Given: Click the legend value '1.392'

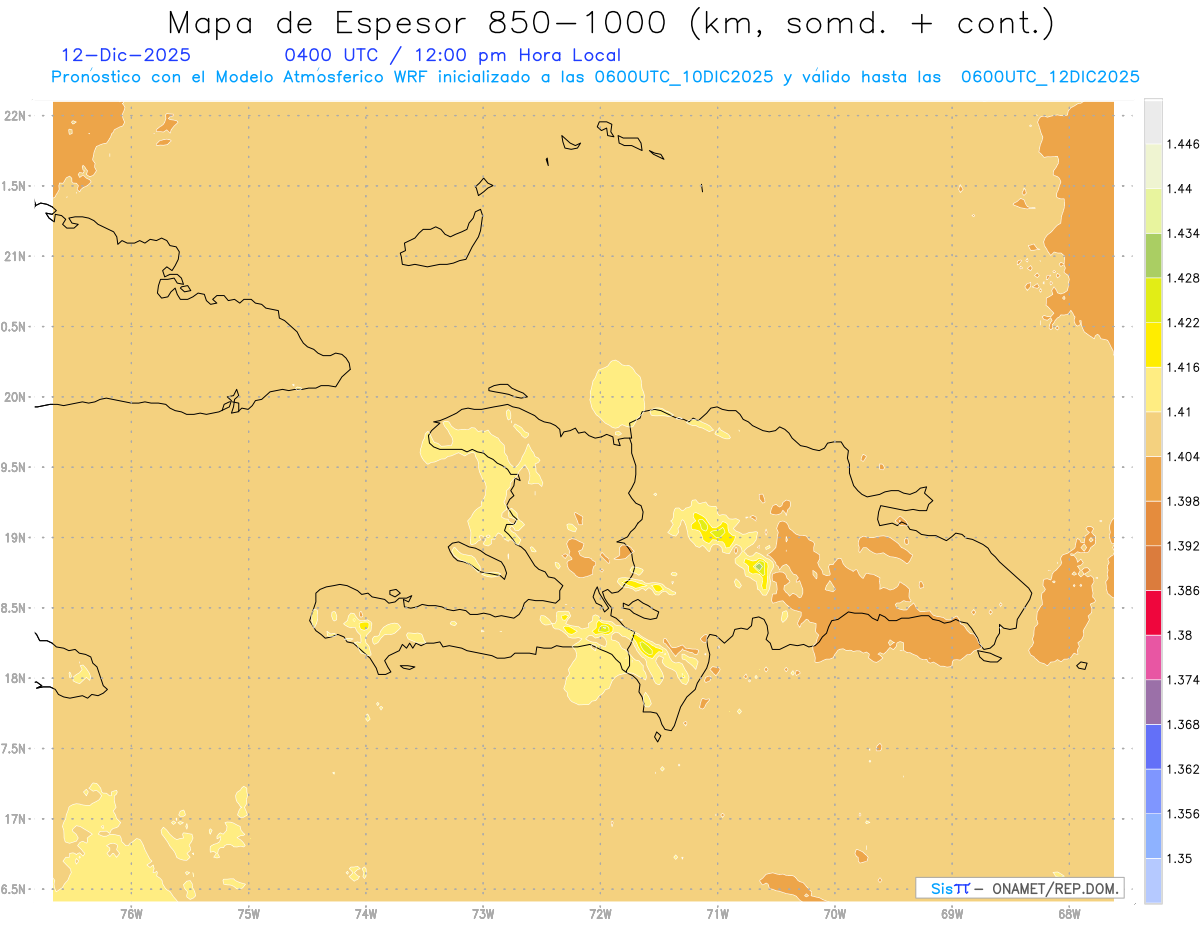Looking at the screenshot, I should 1184,546.
